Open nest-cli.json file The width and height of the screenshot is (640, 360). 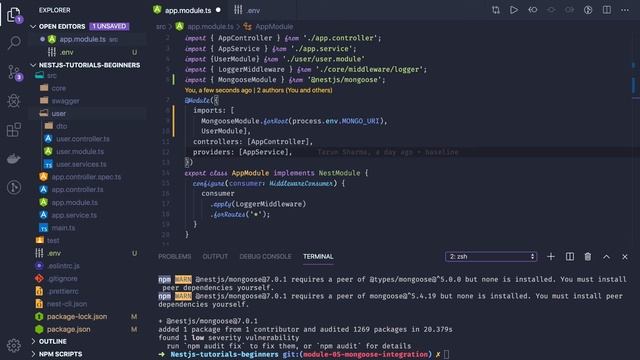[x=67, y=304]
